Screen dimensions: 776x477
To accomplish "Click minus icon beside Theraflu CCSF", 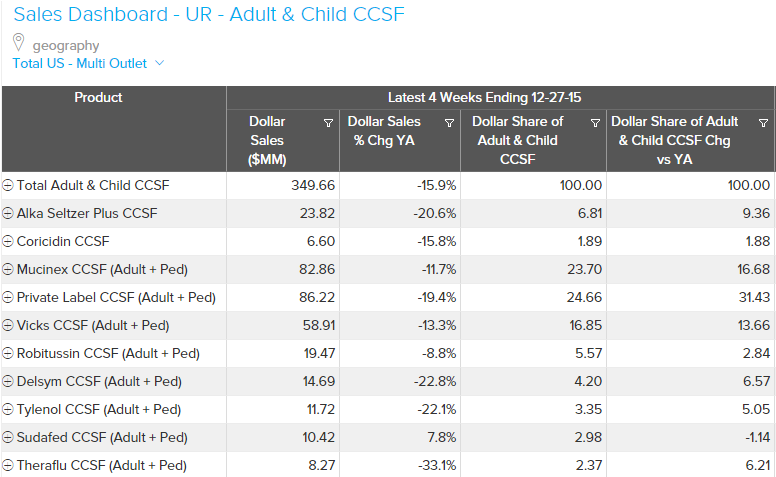I will pyautogui.click(x=8, y=465).
